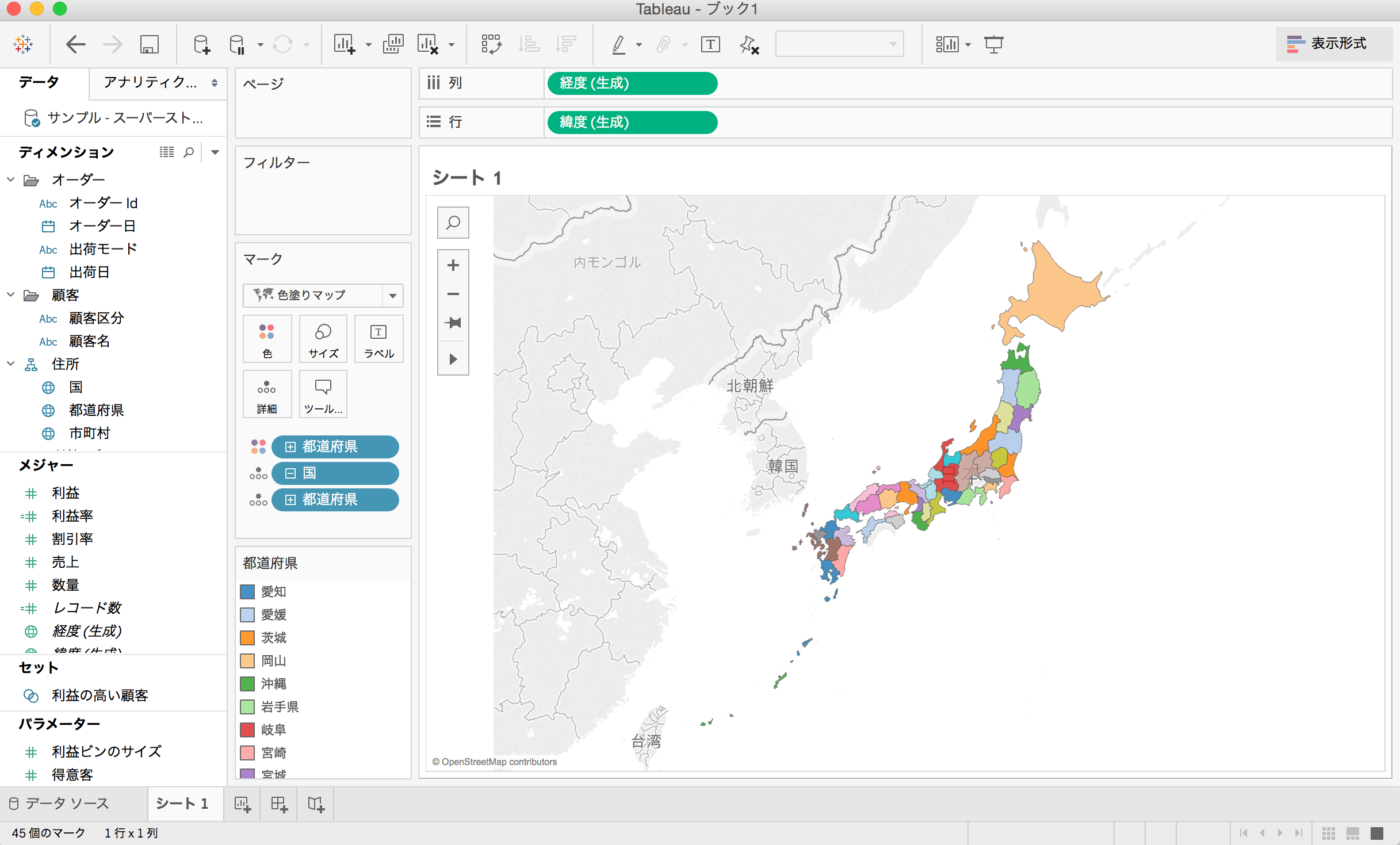The width and height of the screenshot is (1400, 845).
Task: Open the new worksheet dropdown arrow
Action: click(369, 44)
